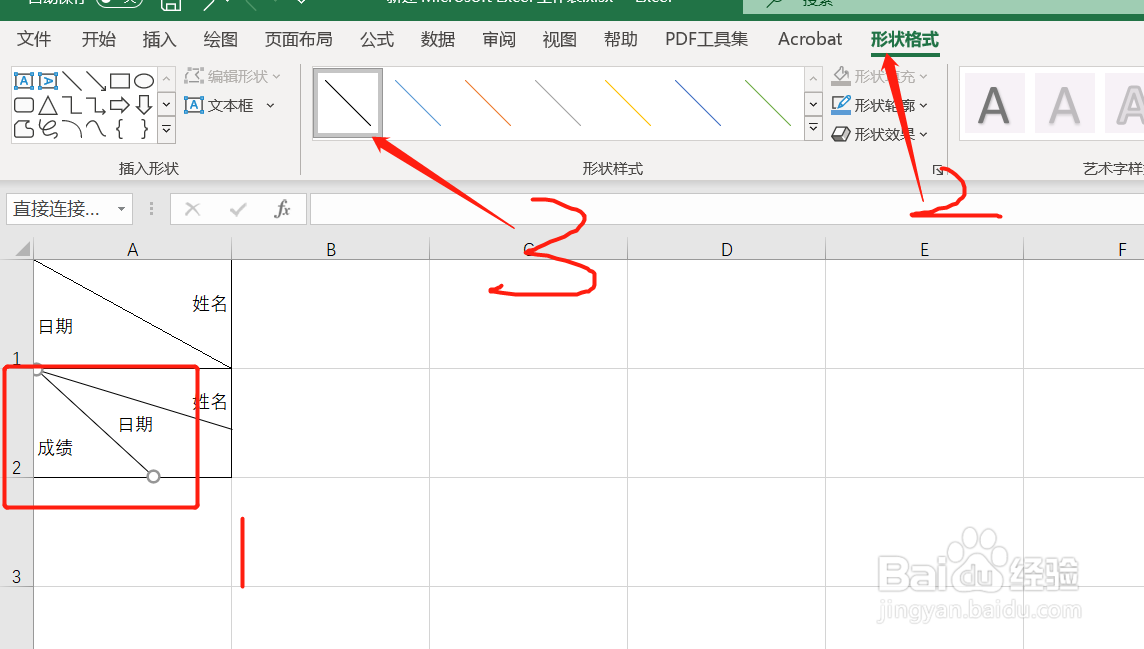1144x649 pixels.
Task: Click the formula bar cancel X icon
Action: point(193,209)
